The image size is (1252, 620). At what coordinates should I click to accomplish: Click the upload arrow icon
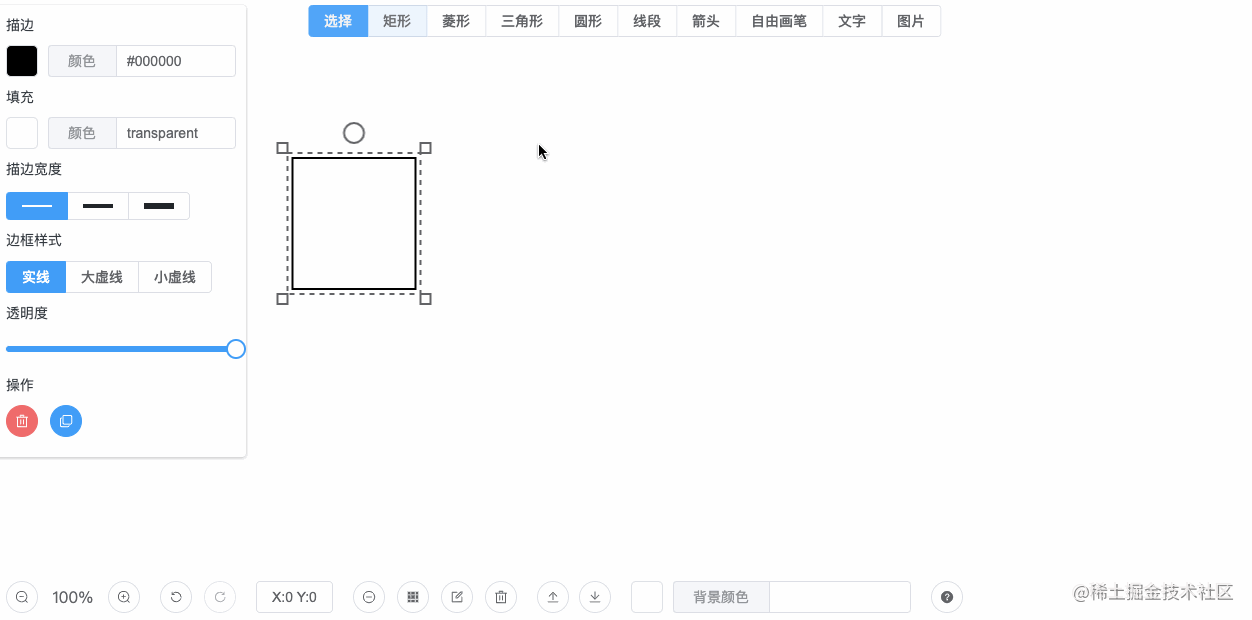[553, 597]
